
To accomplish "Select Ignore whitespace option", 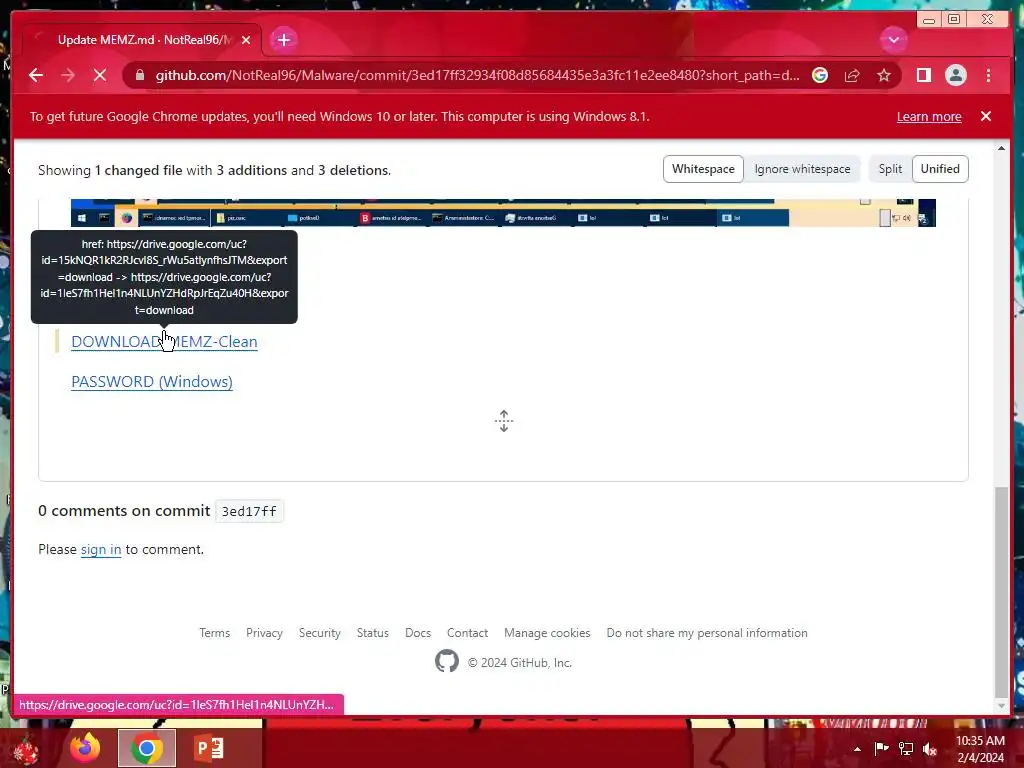I will click(x=803, y=169).
